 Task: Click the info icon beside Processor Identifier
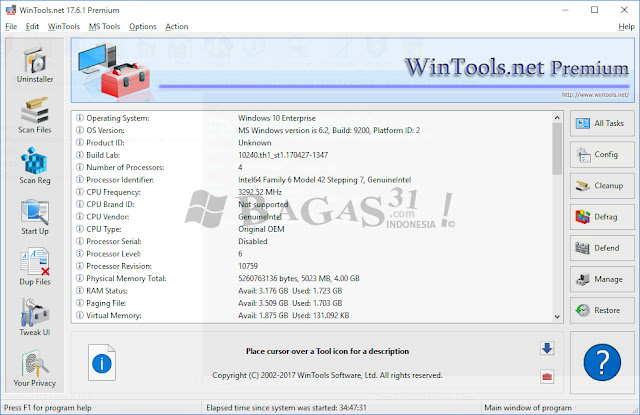point(80,180)
